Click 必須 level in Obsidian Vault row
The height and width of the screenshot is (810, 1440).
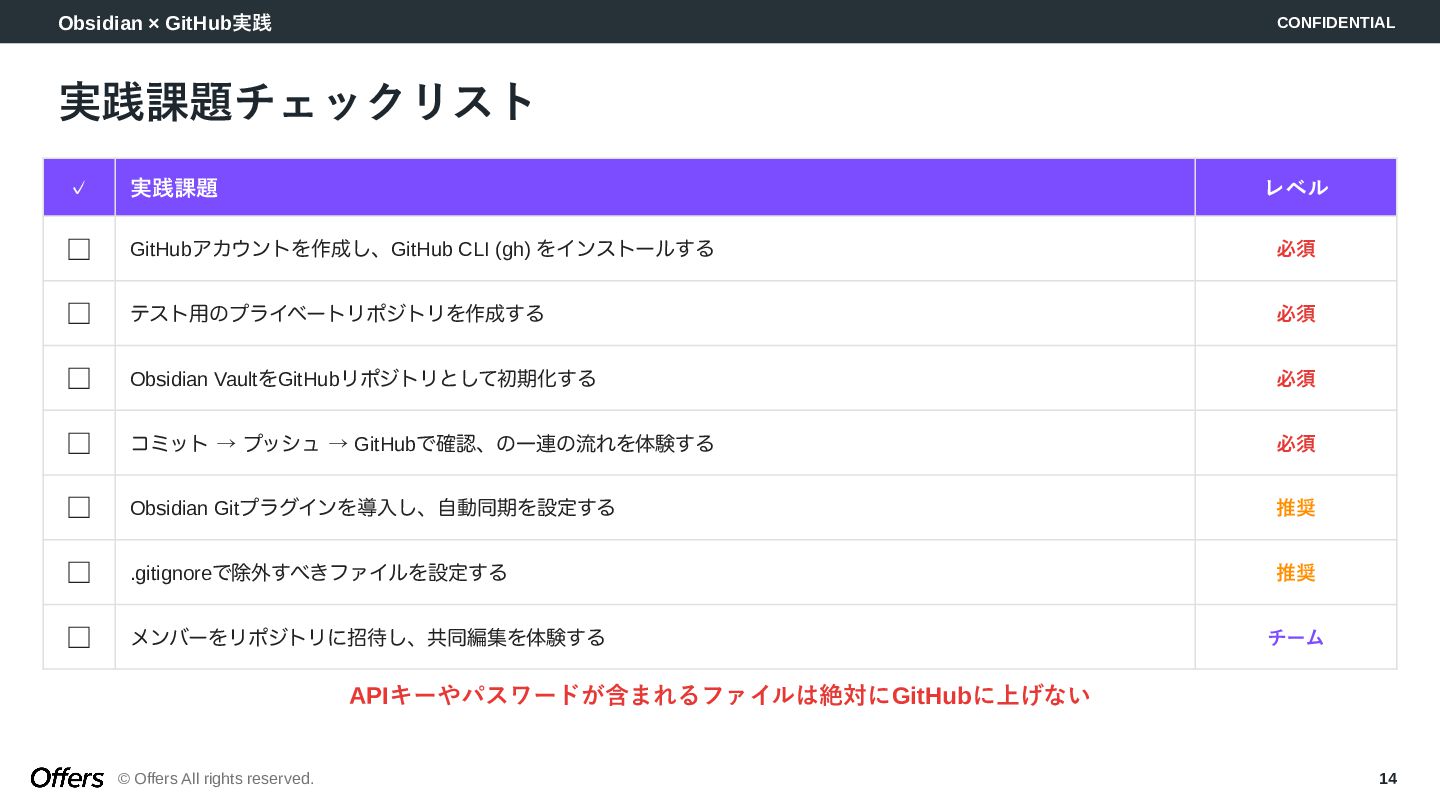[1296, 379]
